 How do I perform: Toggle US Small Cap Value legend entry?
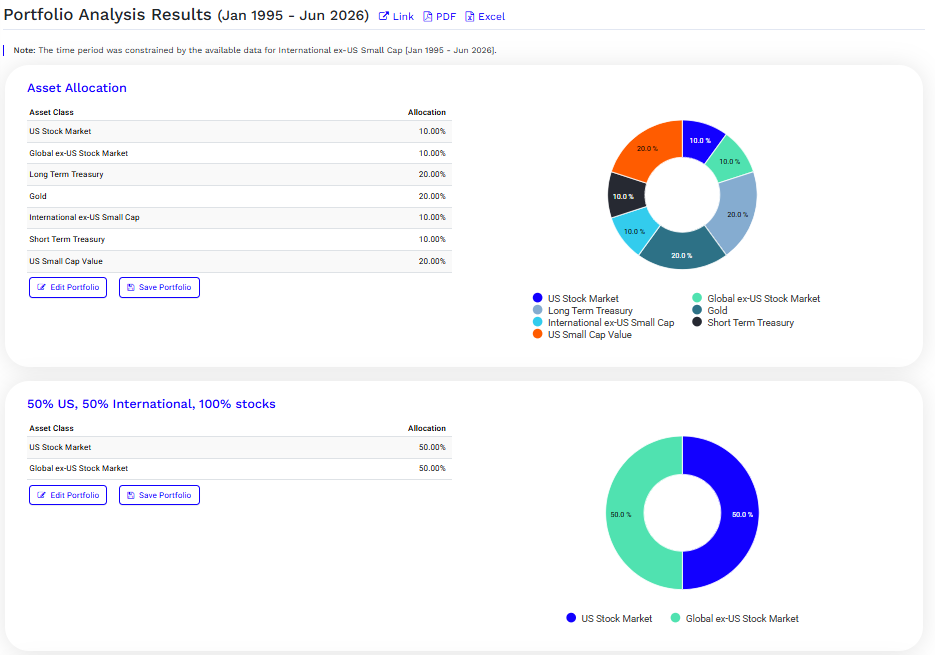[x=582, y=335]
